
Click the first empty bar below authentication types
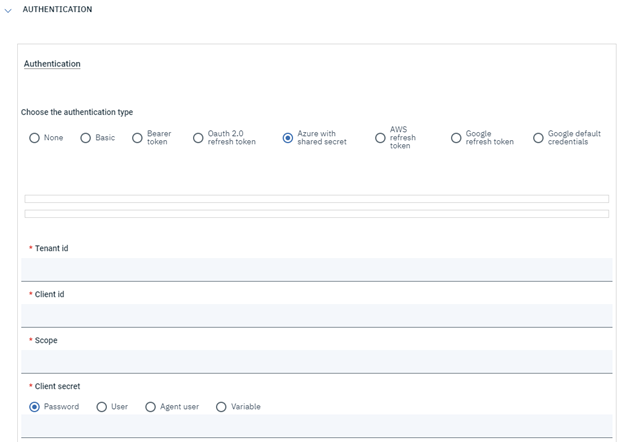[316, 199]
